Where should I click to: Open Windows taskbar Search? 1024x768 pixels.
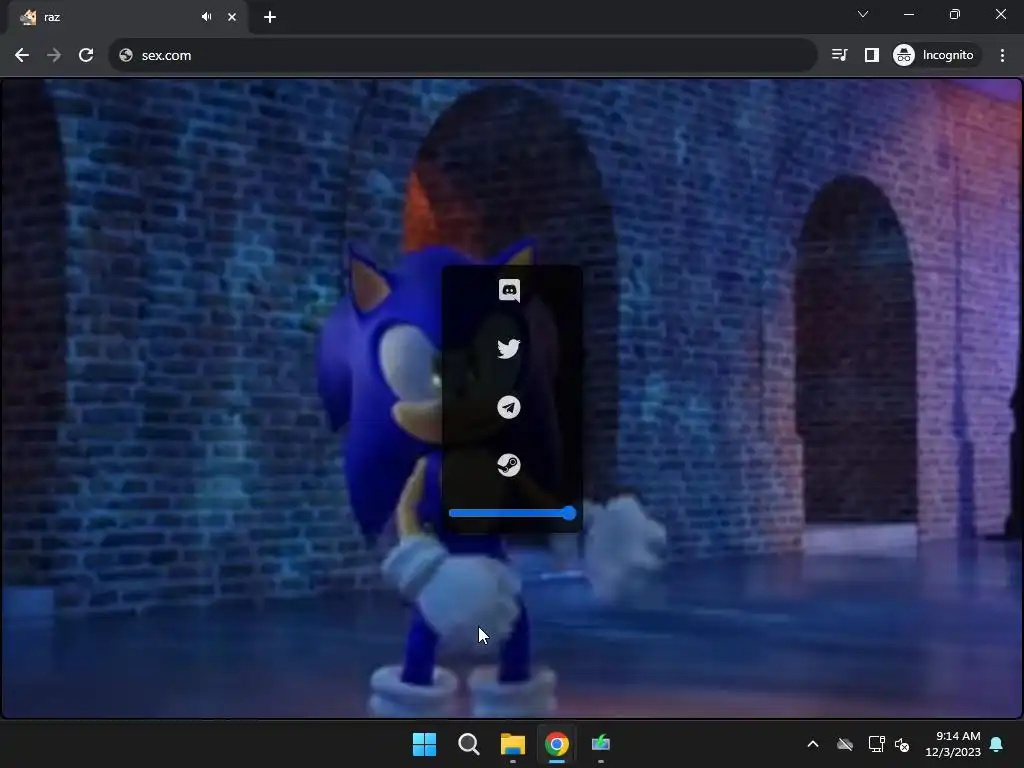pyautogui.click(x=469, y=744)
